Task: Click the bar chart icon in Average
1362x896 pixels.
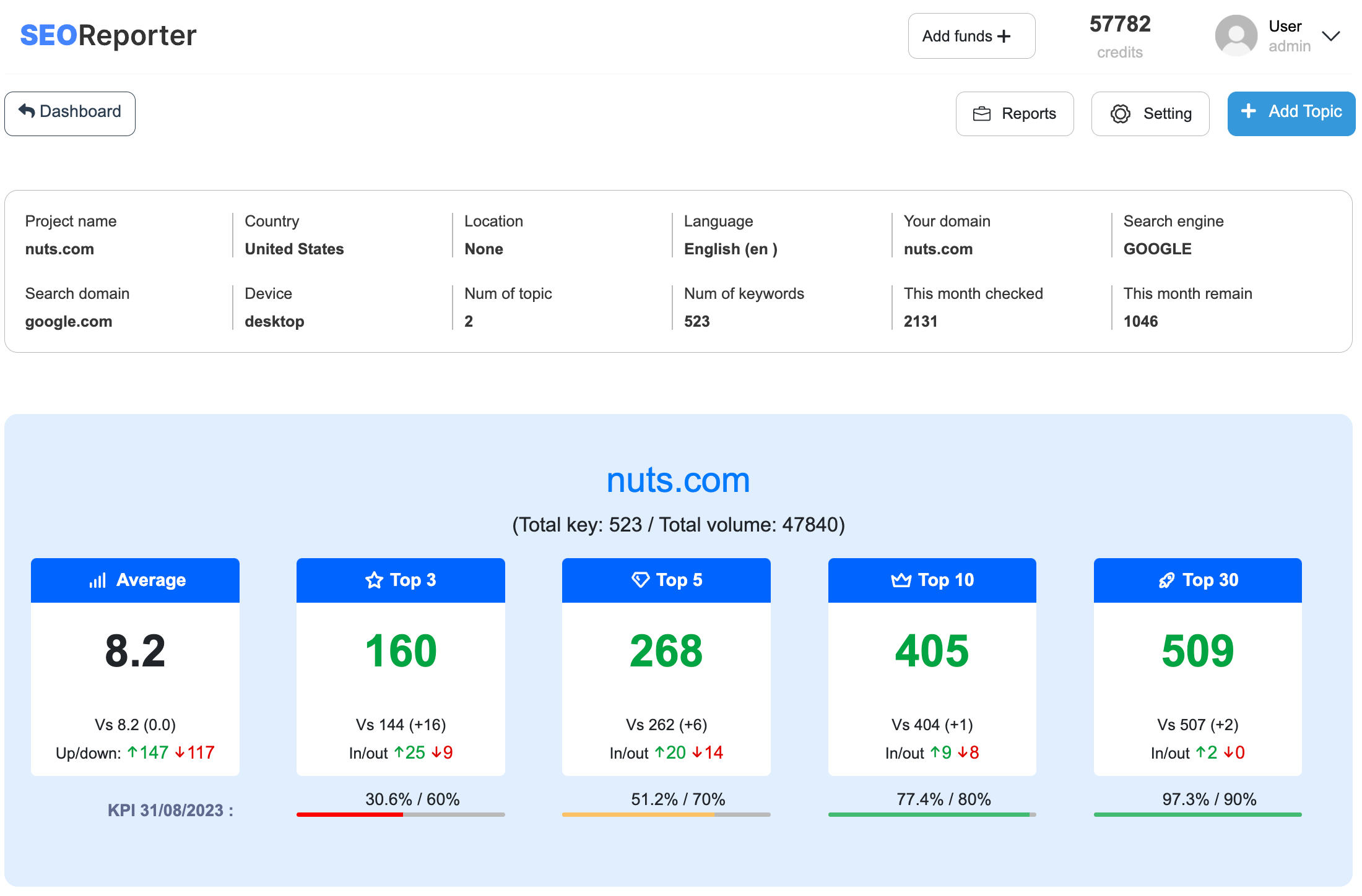Action: pos(98,580)
